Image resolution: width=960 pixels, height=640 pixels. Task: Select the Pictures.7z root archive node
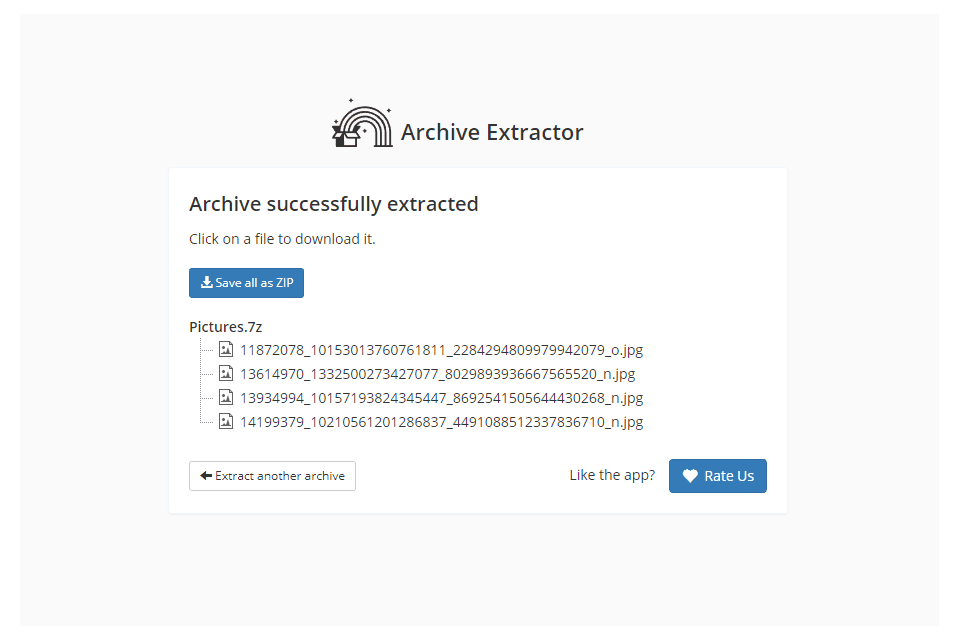(226, 326)
